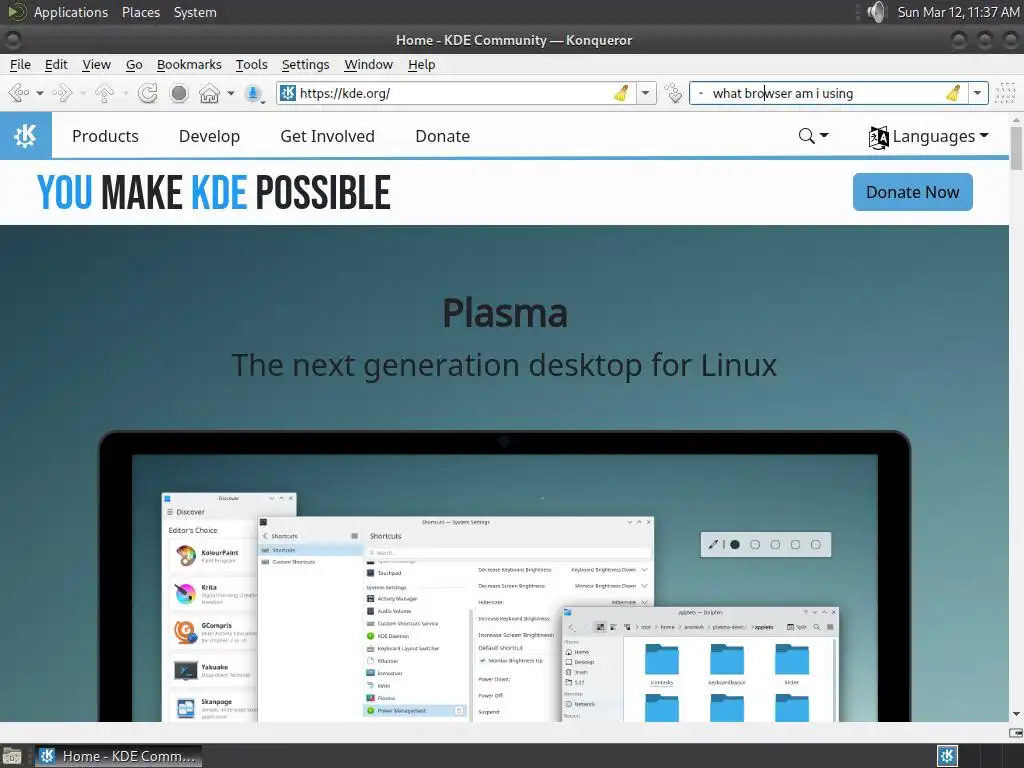Open the File menu
The image size is (1024, 768).
pyautogui.click(x=20, y=65)
